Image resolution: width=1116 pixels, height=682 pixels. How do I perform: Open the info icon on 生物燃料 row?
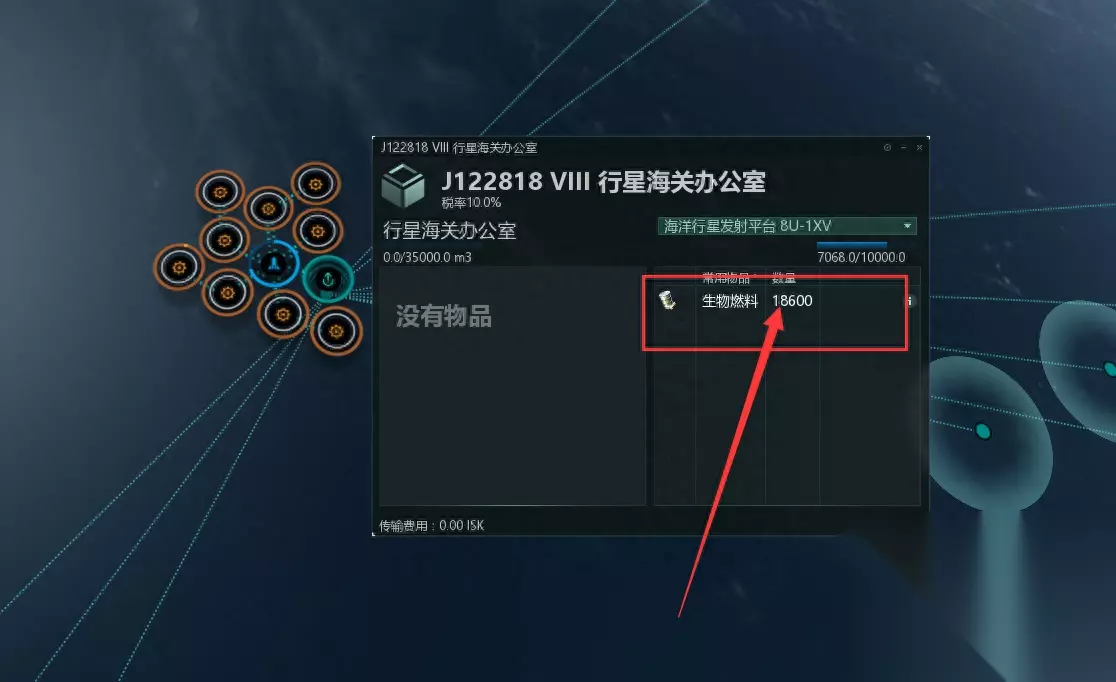click(x=909, y=301)
